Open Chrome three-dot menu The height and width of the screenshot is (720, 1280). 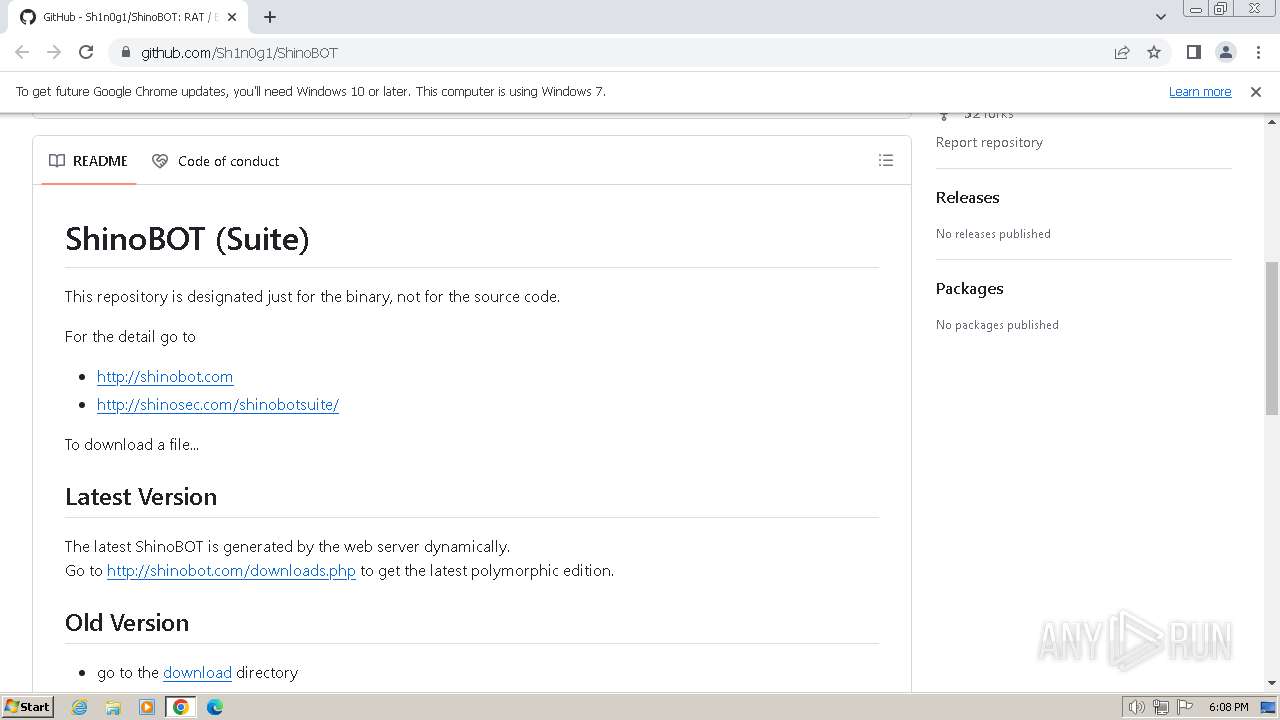pyautogui.click(x=1258, y=52)
